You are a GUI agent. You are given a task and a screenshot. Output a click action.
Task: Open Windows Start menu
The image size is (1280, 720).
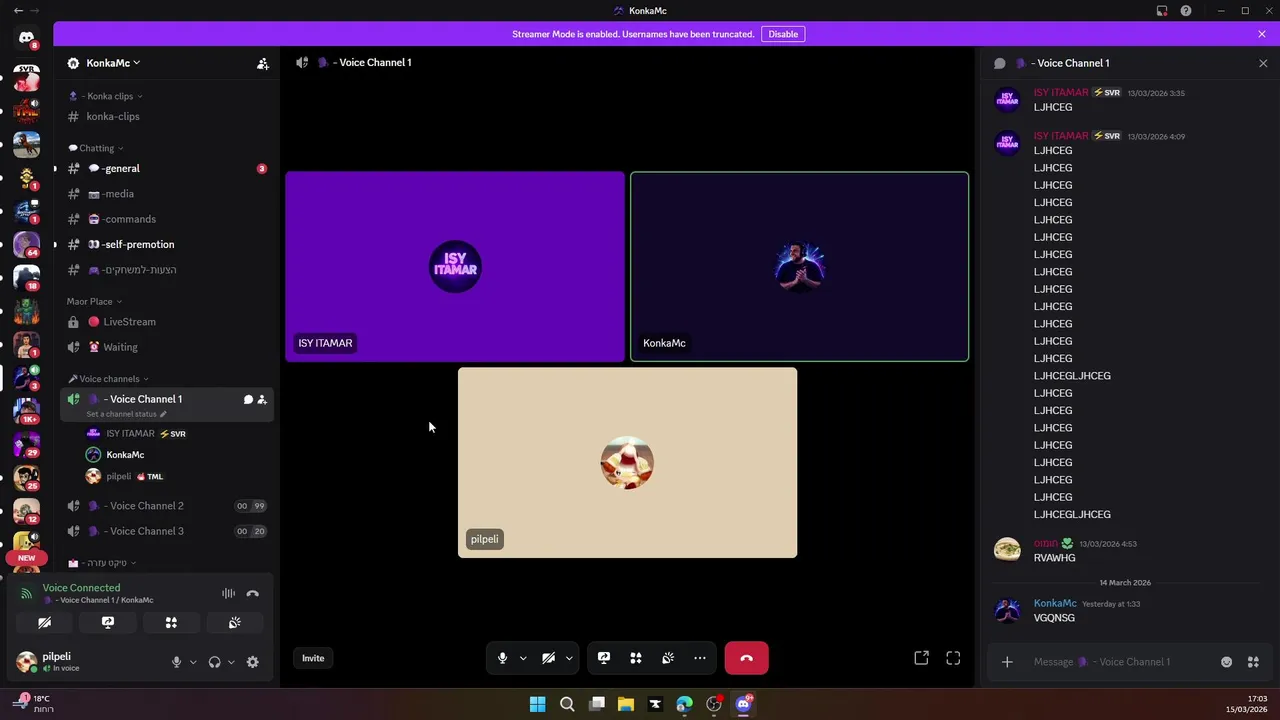click(537, 704)
